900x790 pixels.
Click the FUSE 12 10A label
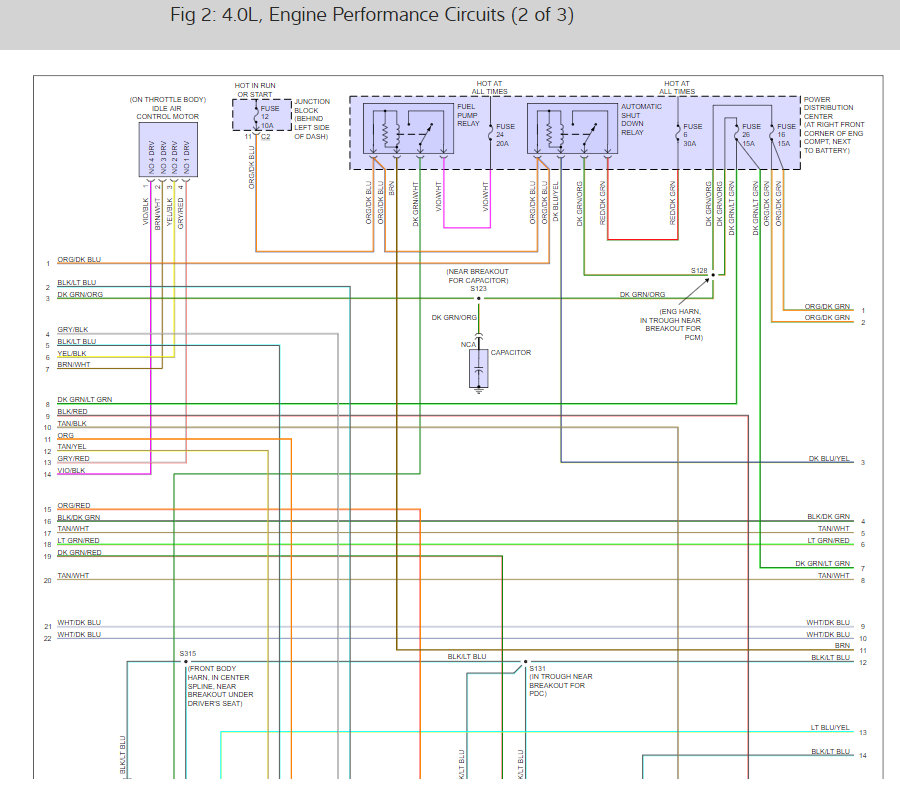pos(269,117)
